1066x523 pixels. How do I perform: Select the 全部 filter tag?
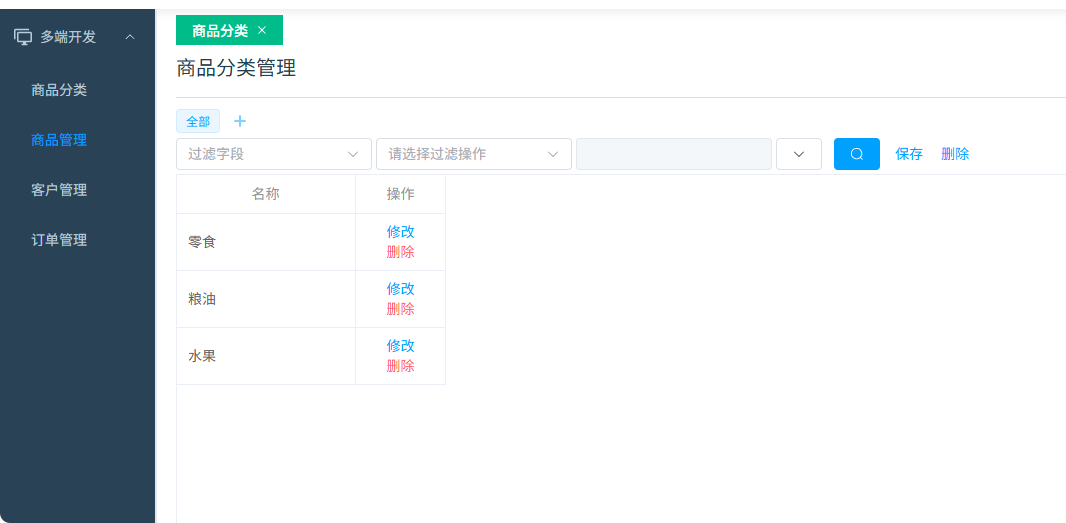point(198,121)
